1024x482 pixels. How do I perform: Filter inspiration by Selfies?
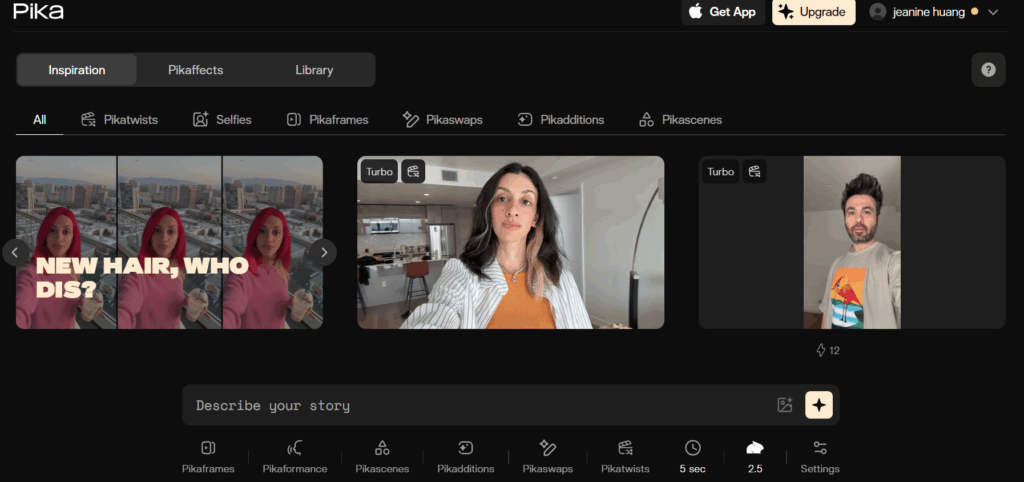point(222,120)
